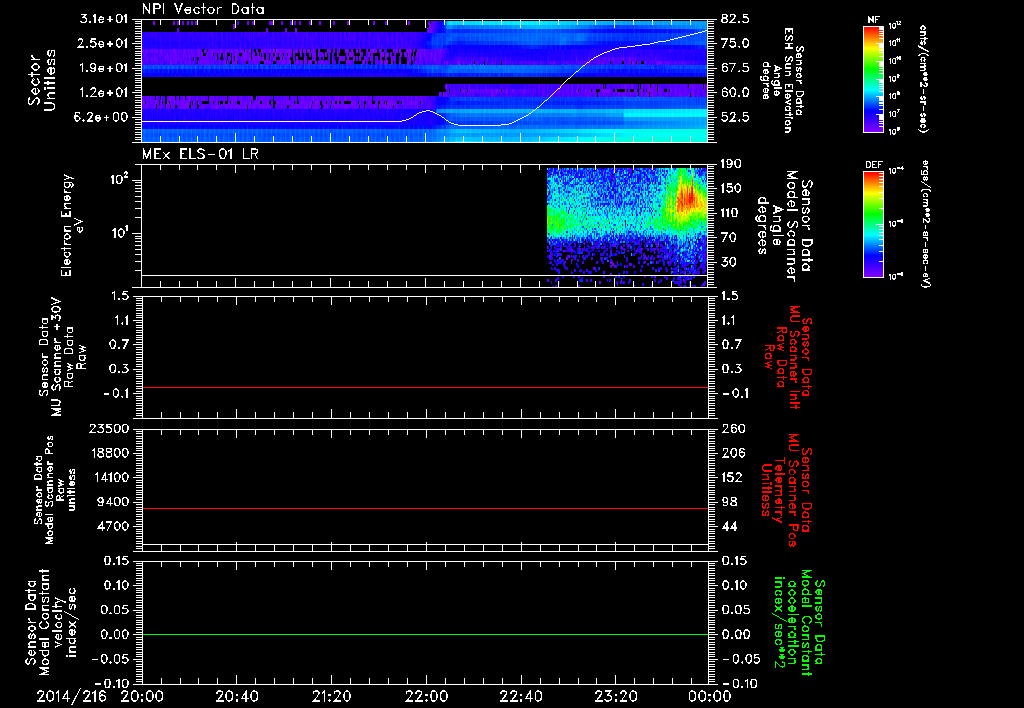Screen dimensions: 1024x708
Task: Click the 'ESH Sun Elevation Angle' axis label
Action: pos(782,80)
